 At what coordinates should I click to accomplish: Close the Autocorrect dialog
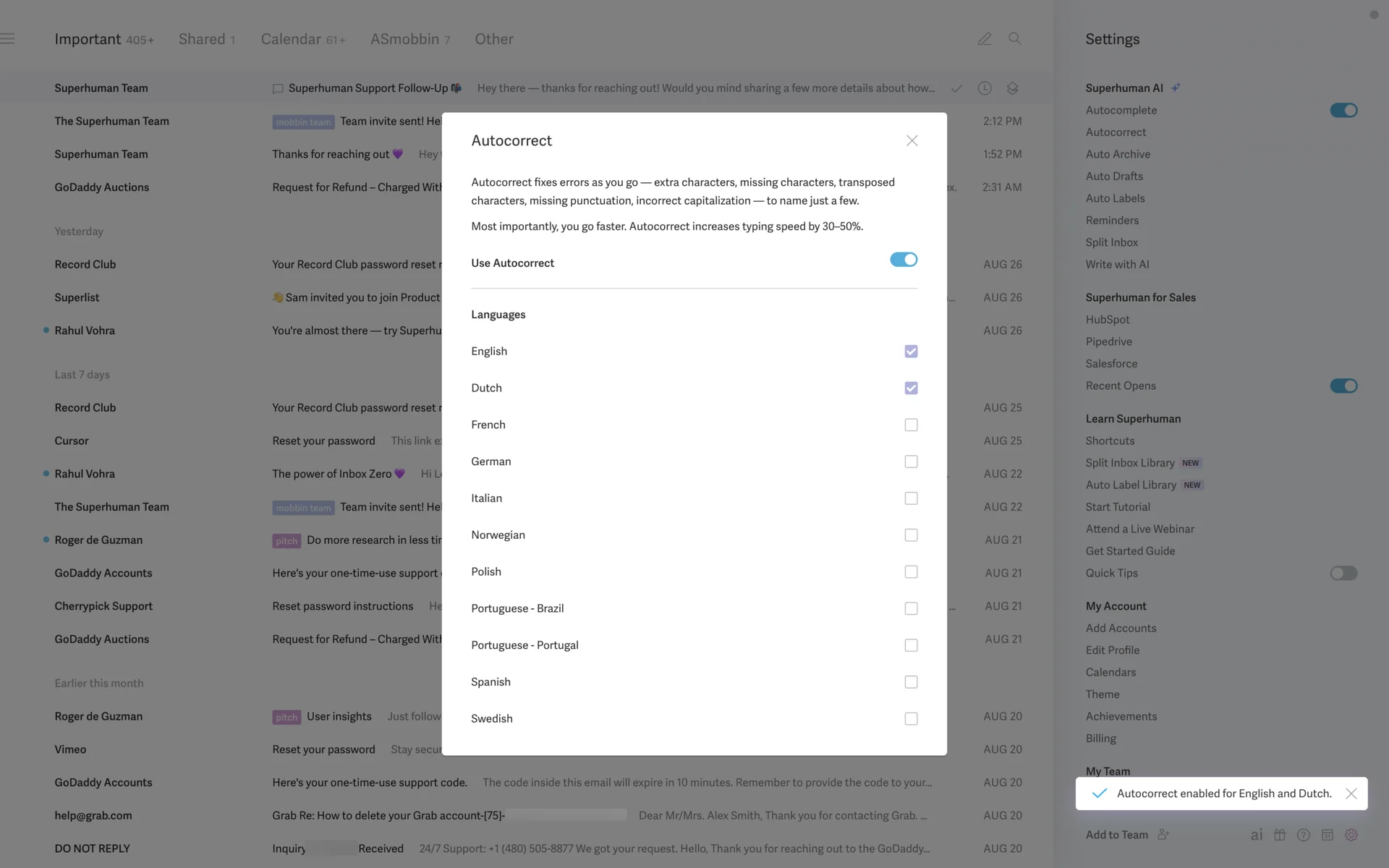(x=912, y=141)
